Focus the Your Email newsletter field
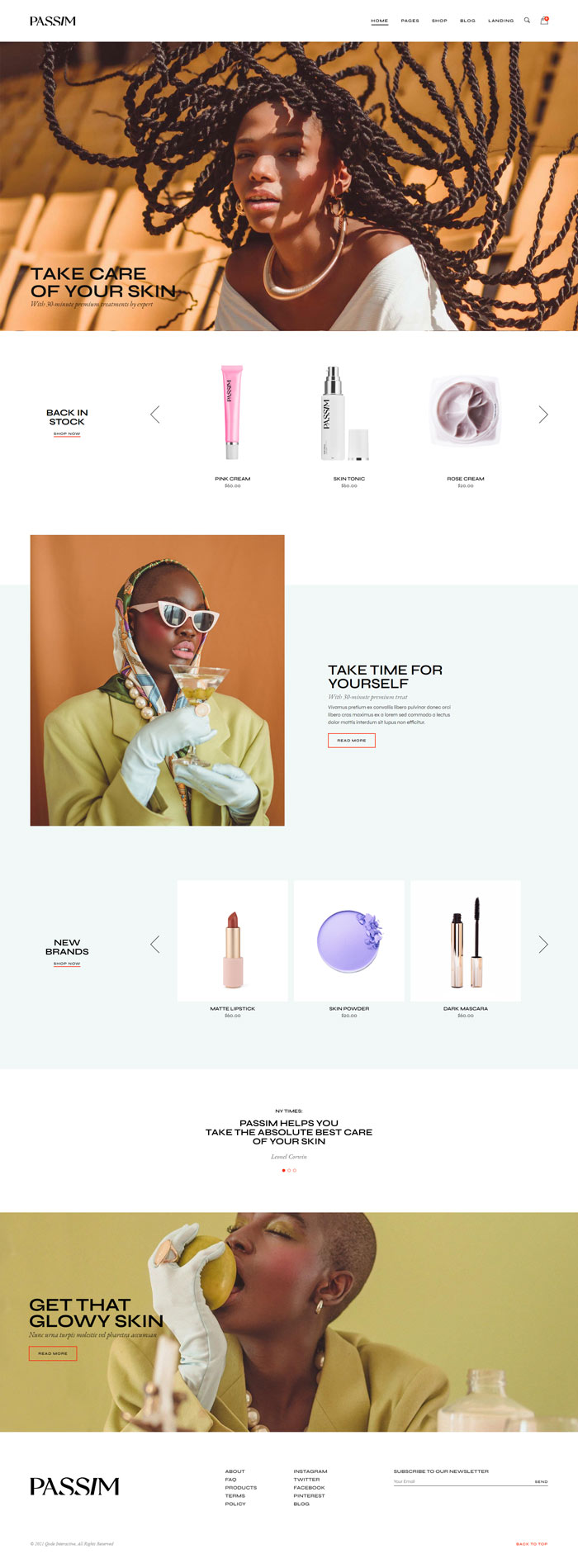The height and width of the screenshot is (1568, 578). click(462, 1481)
